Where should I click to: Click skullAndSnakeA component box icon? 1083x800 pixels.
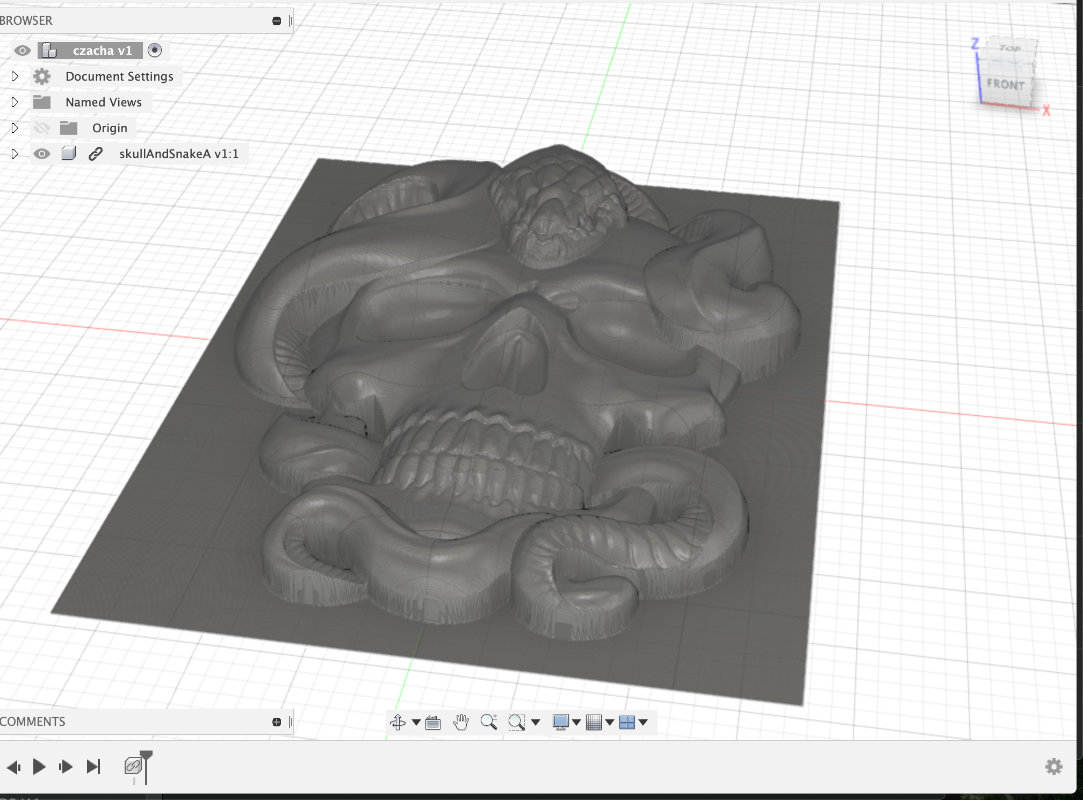tap(68, 153)
